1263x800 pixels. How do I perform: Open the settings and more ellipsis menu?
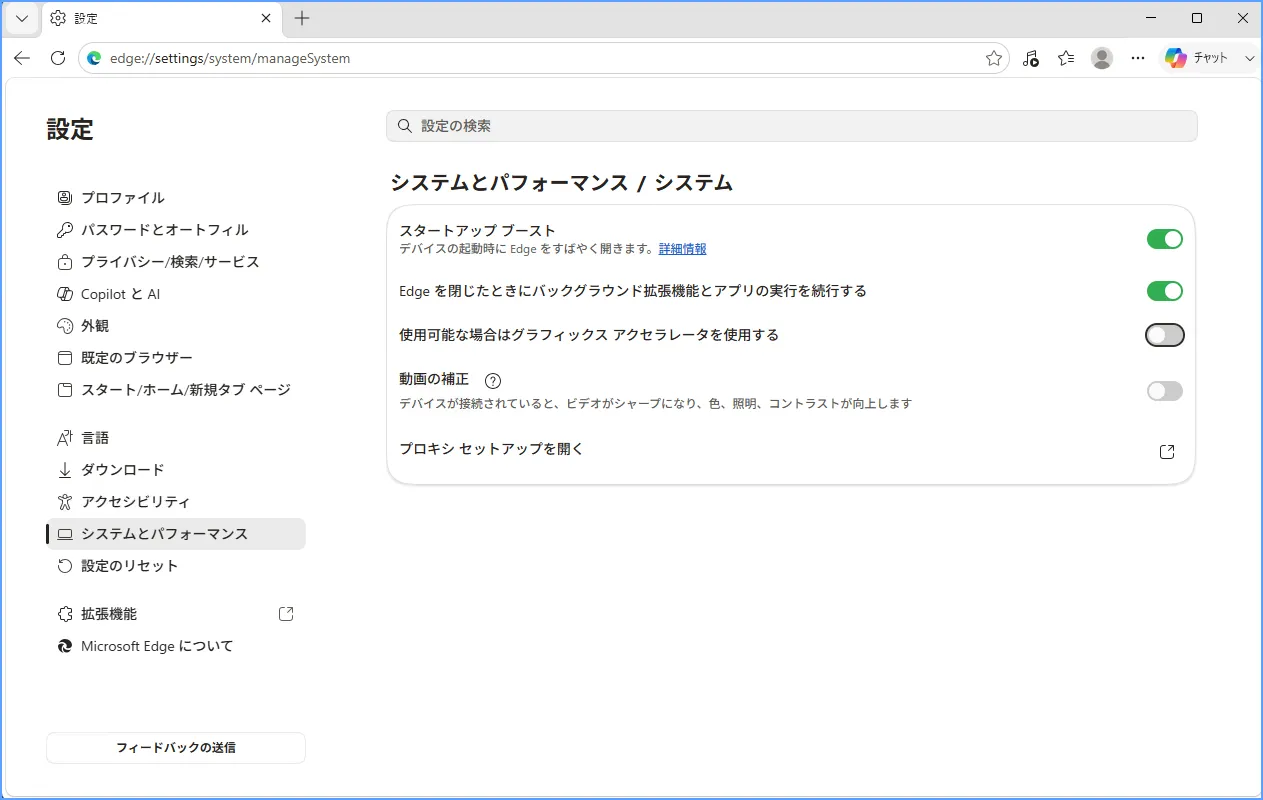pyautogui.click(x=1138, y=58)
